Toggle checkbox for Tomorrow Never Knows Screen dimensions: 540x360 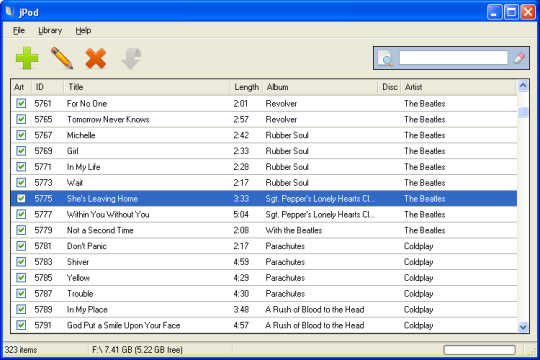tap(21, 119)
